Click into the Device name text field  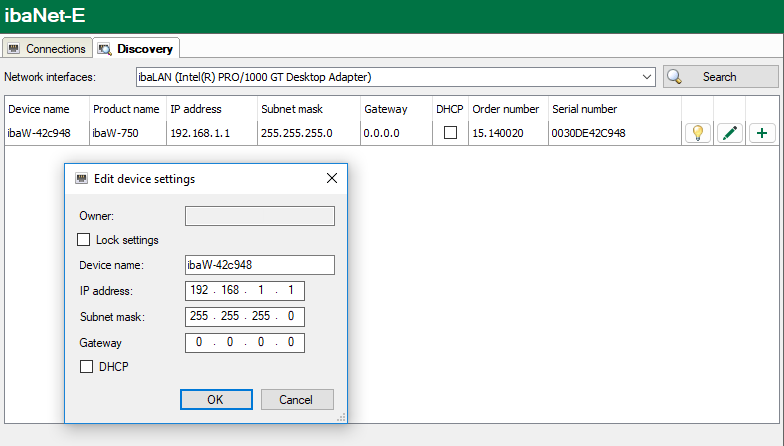click(x=259, y=265)
